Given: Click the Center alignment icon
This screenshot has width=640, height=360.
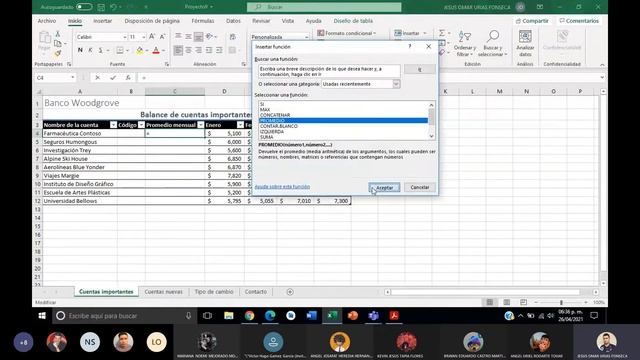Looking at the screenshot, I should click(188, 50).
